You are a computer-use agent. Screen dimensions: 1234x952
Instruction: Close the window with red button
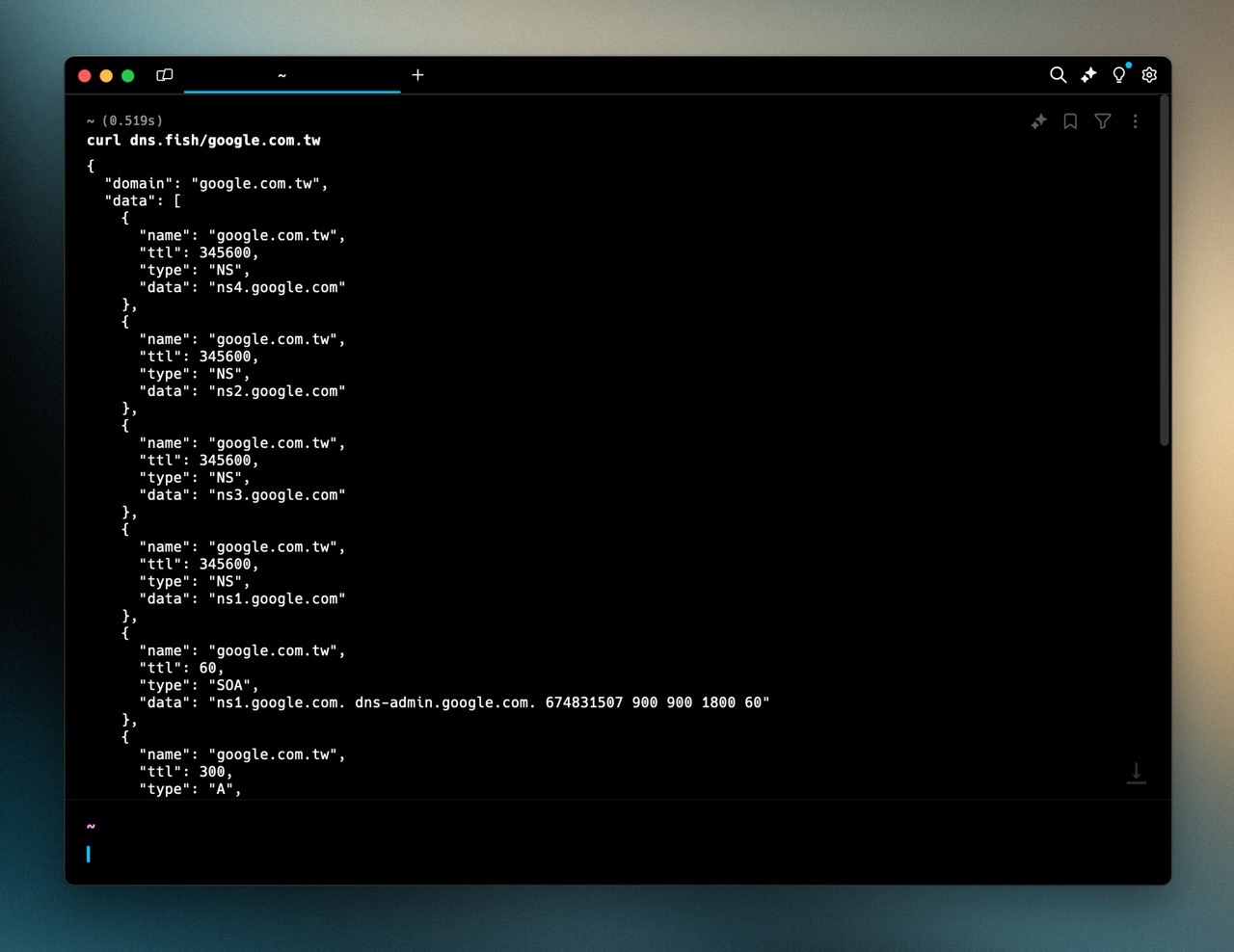pyautogui.click(x=85, y=75)
